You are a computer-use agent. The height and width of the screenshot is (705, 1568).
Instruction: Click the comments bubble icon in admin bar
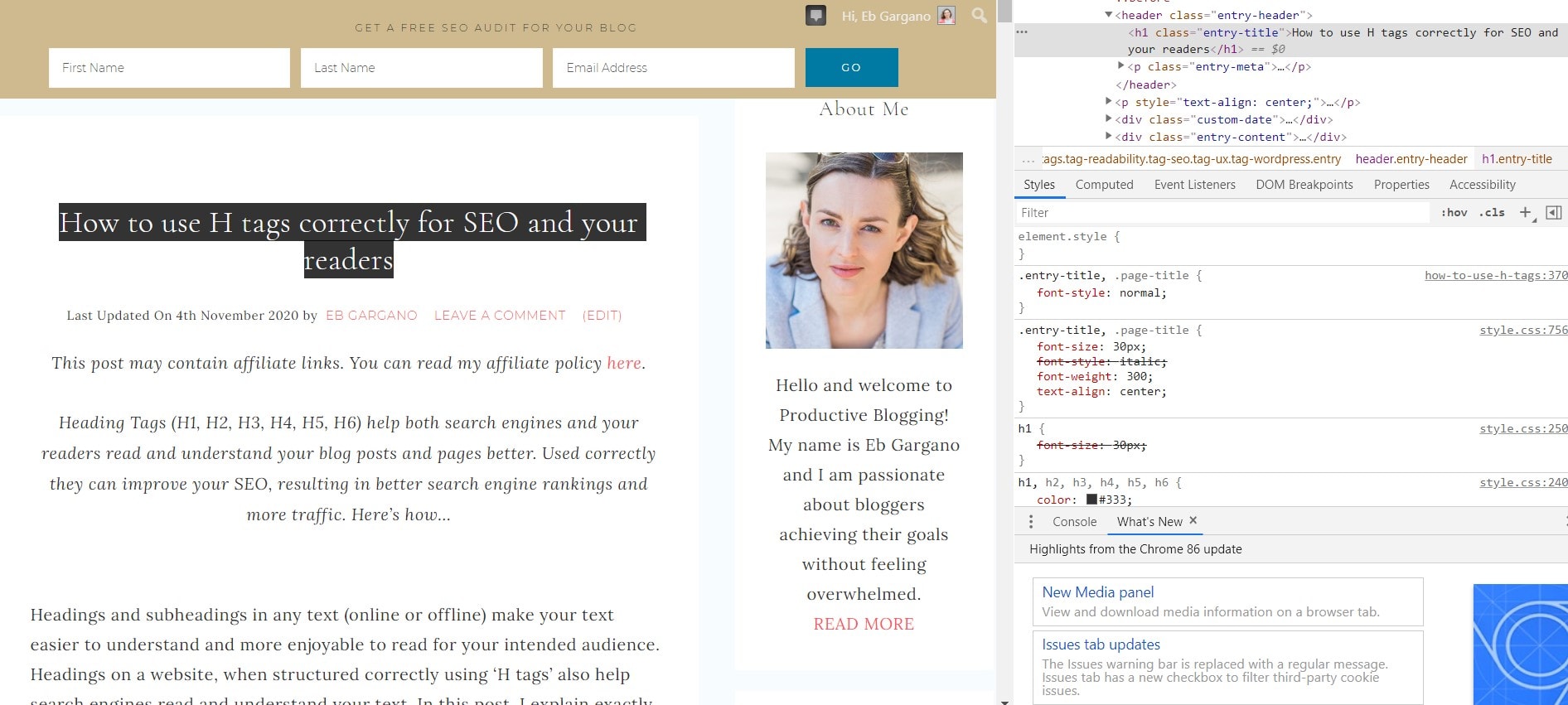pos(815,15)
